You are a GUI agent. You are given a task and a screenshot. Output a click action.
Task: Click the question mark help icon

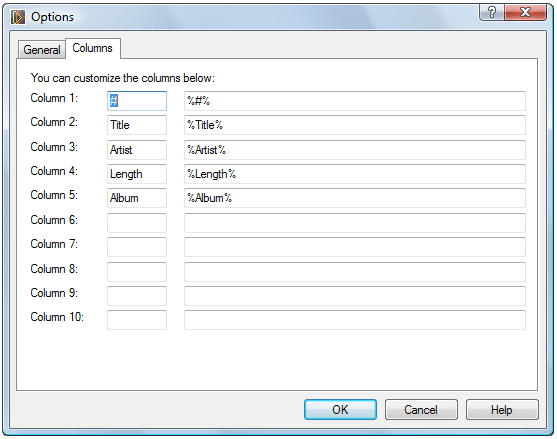click(x=492, y=13)
